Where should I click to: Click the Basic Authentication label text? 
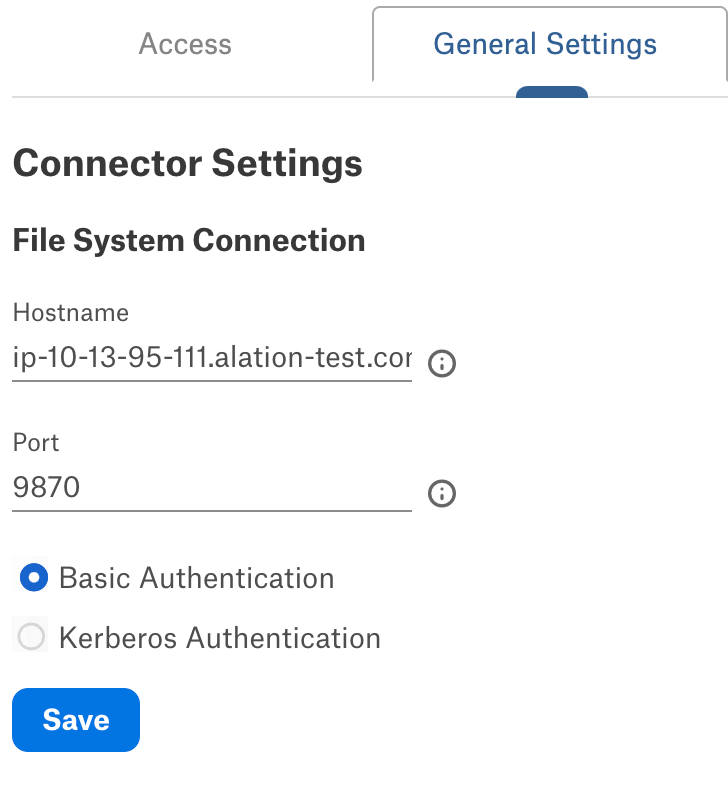[x=197, y=578]
